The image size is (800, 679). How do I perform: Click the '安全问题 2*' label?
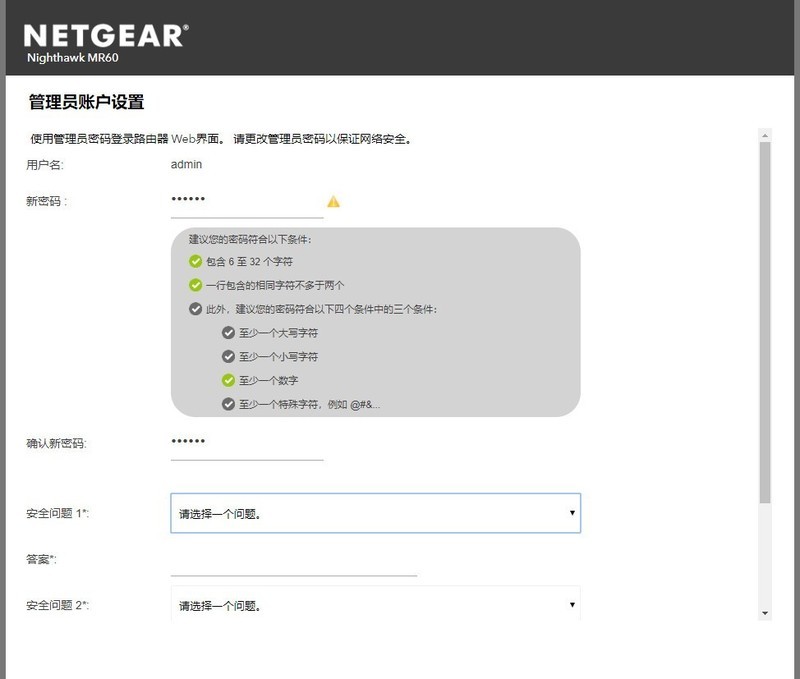[x=57, y=605]
